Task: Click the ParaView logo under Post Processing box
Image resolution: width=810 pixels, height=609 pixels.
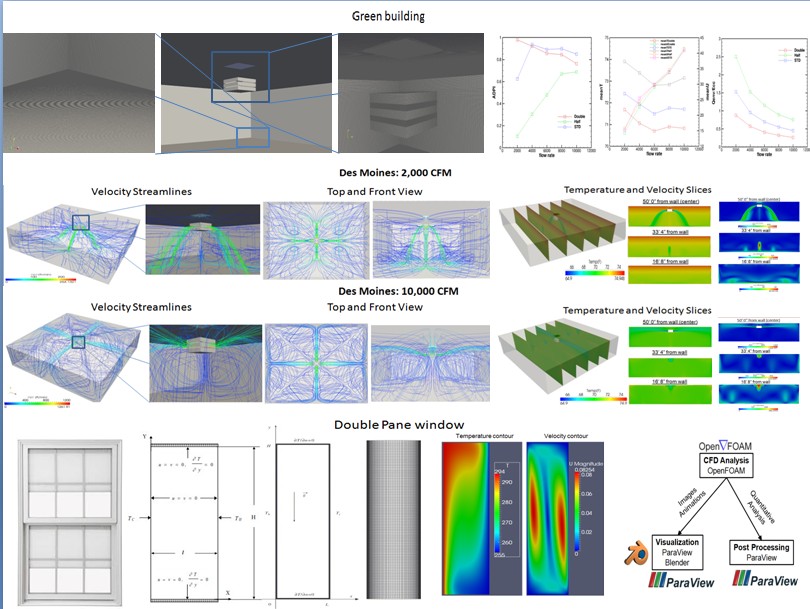Action: [x=765, y=579]
